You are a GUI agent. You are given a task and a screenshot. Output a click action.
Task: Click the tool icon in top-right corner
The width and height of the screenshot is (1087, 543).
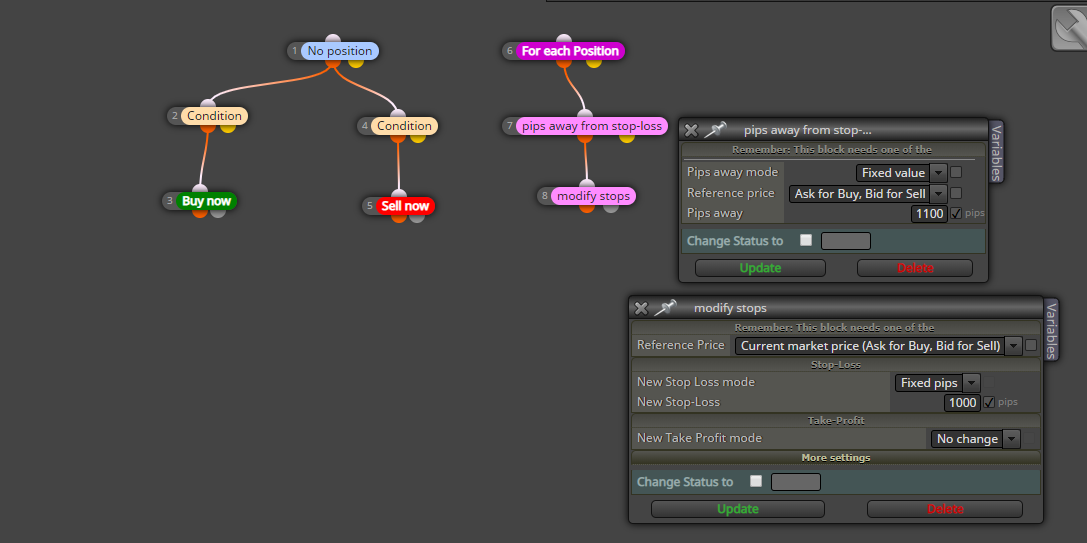coord(1069,28)
